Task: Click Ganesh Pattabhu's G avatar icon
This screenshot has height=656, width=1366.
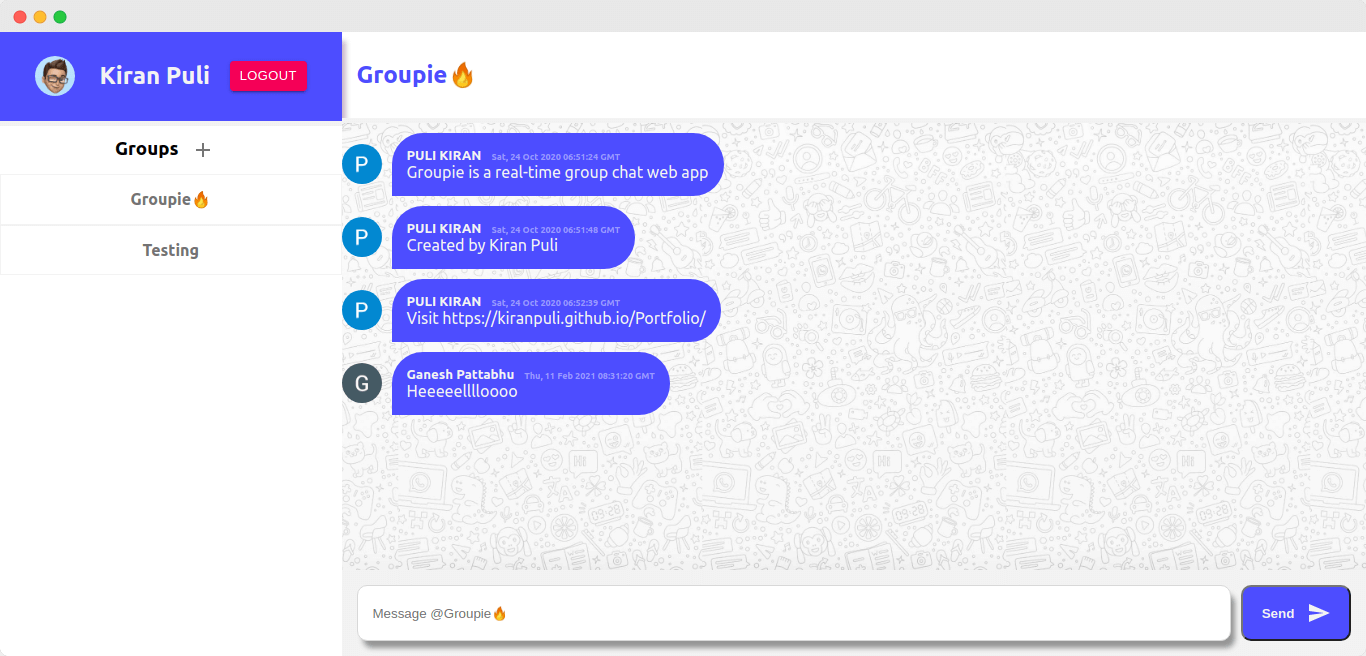Action: point(361,383)
